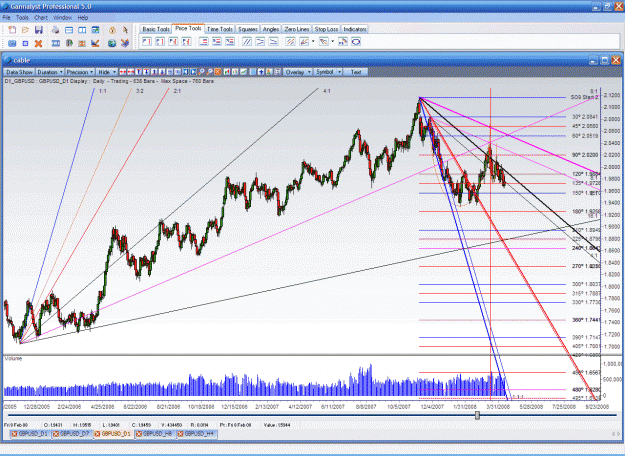Click the 4:1 angle line label
The width and height of the screenshot is (625, 456).
point(327,91)
